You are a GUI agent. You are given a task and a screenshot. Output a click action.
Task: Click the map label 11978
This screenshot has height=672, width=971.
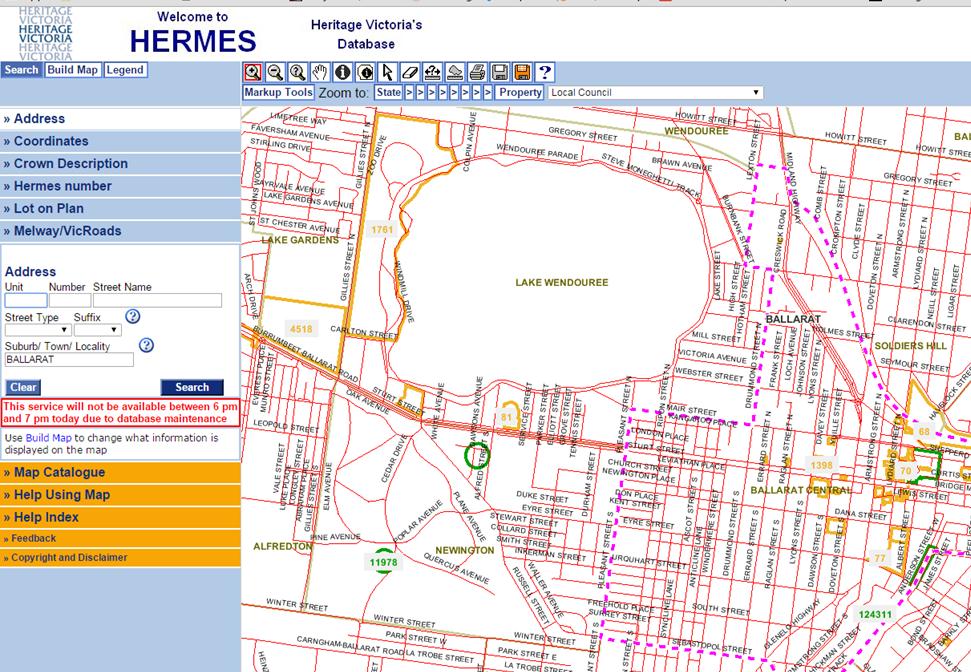click(383, 562)
